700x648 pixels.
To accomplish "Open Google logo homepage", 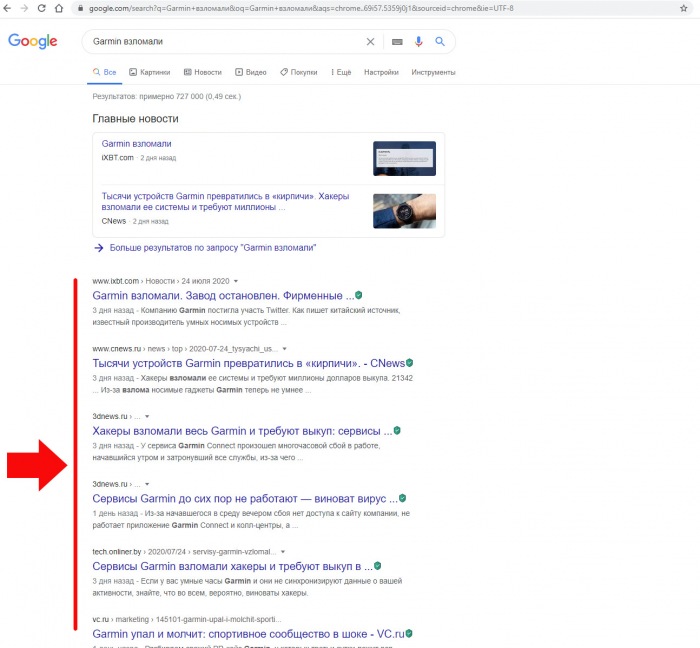I will [33, 41].
